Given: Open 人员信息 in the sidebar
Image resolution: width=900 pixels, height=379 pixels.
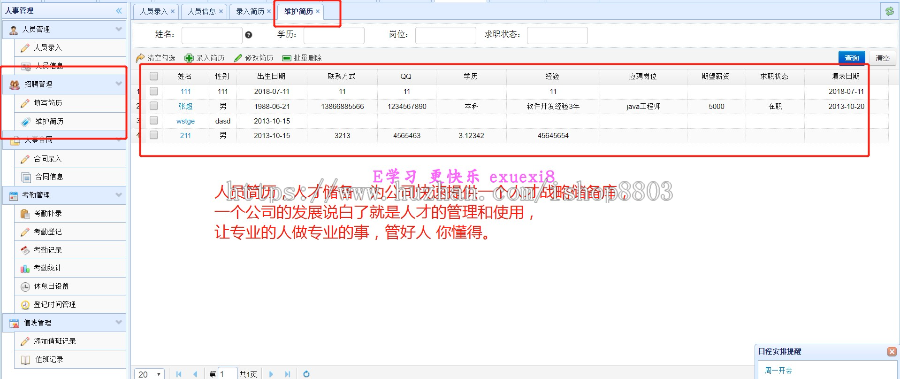Looking at the screenshot, I should pyautogui.click(x=49, y=66).
